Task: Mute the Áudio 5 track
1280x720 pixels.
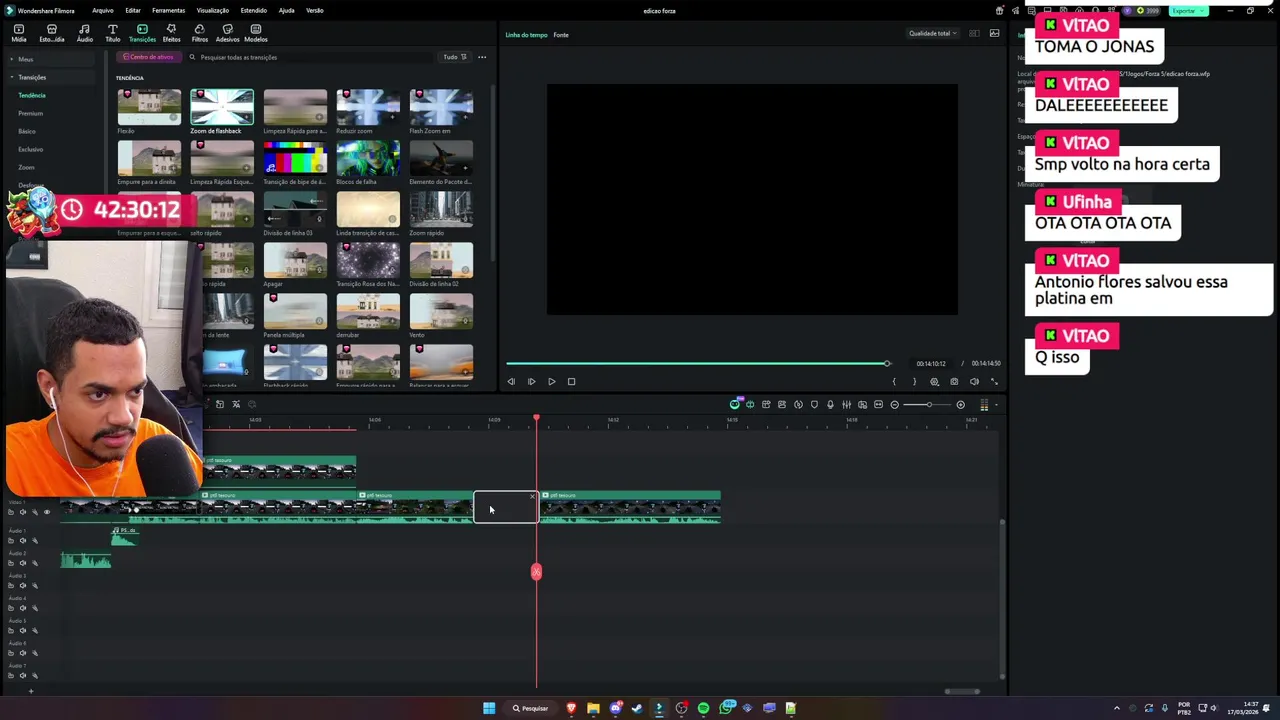Action: pyautogui.click(x=23, y=630)
